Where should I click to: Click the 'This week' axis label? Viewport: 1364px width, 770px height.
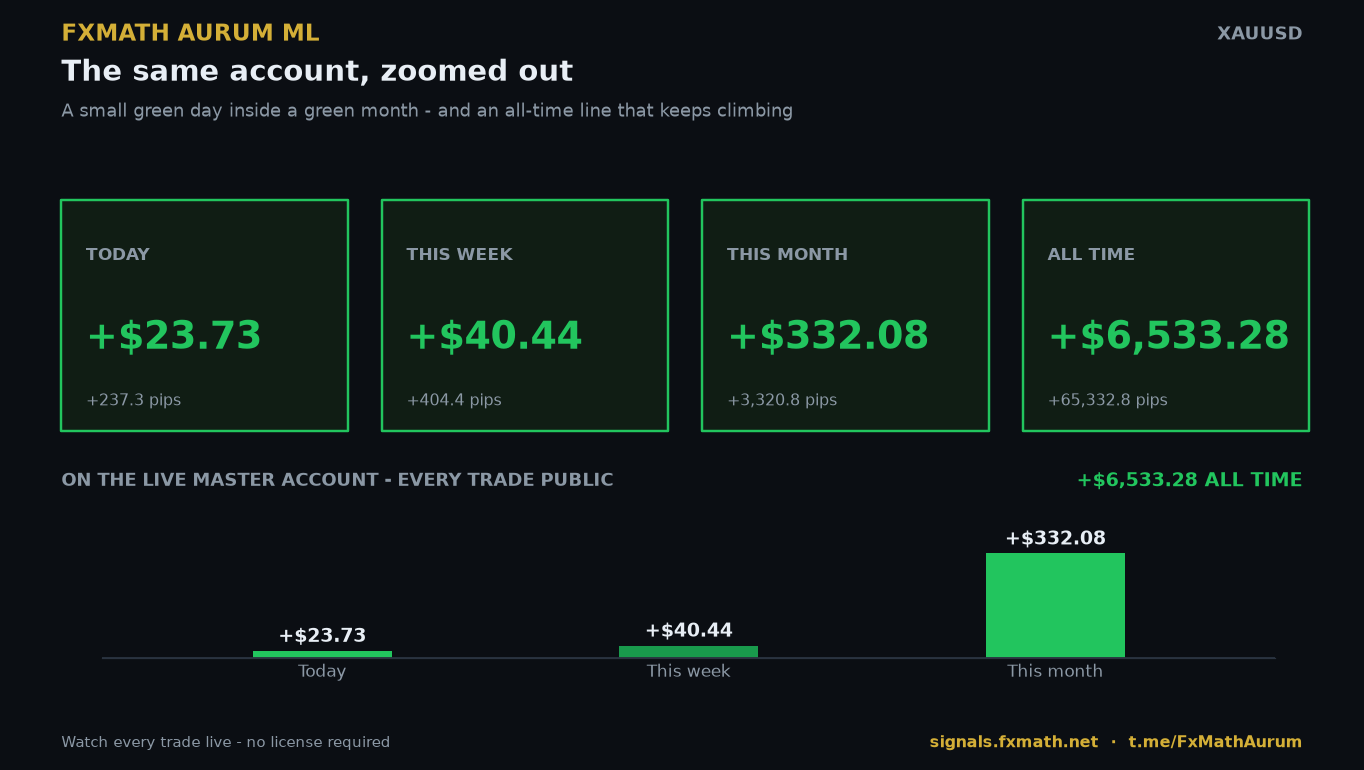[688, 672]
